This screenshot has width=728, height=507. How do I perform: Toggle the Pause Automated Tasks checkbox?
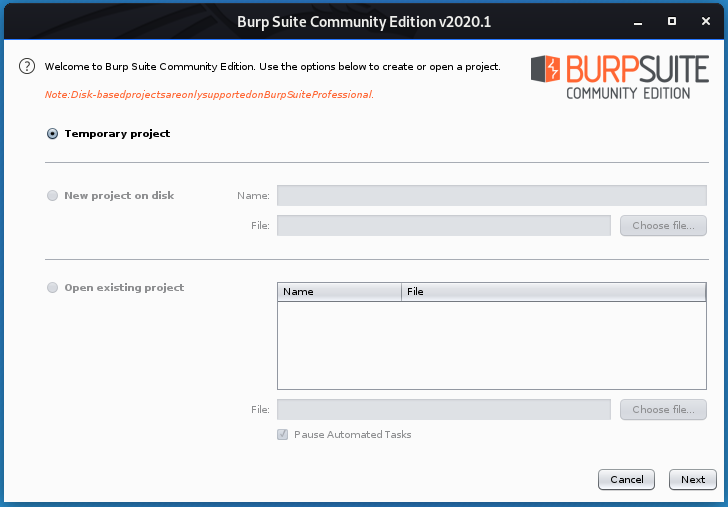(x=282, y=435)
